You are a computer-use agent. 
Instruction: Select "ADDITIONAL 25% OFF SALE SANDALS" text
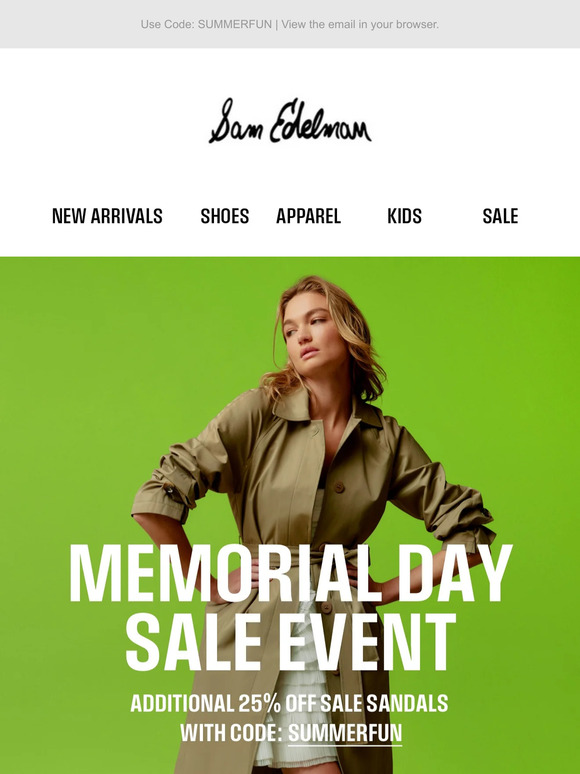pos(289,703)
